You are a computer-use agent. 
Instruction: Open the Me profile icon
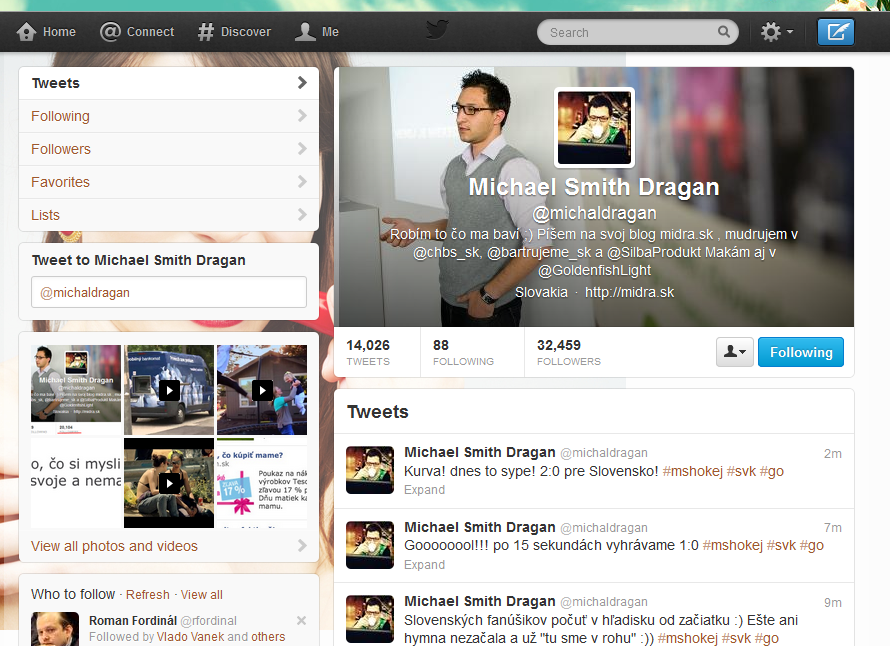coord(305,32)
